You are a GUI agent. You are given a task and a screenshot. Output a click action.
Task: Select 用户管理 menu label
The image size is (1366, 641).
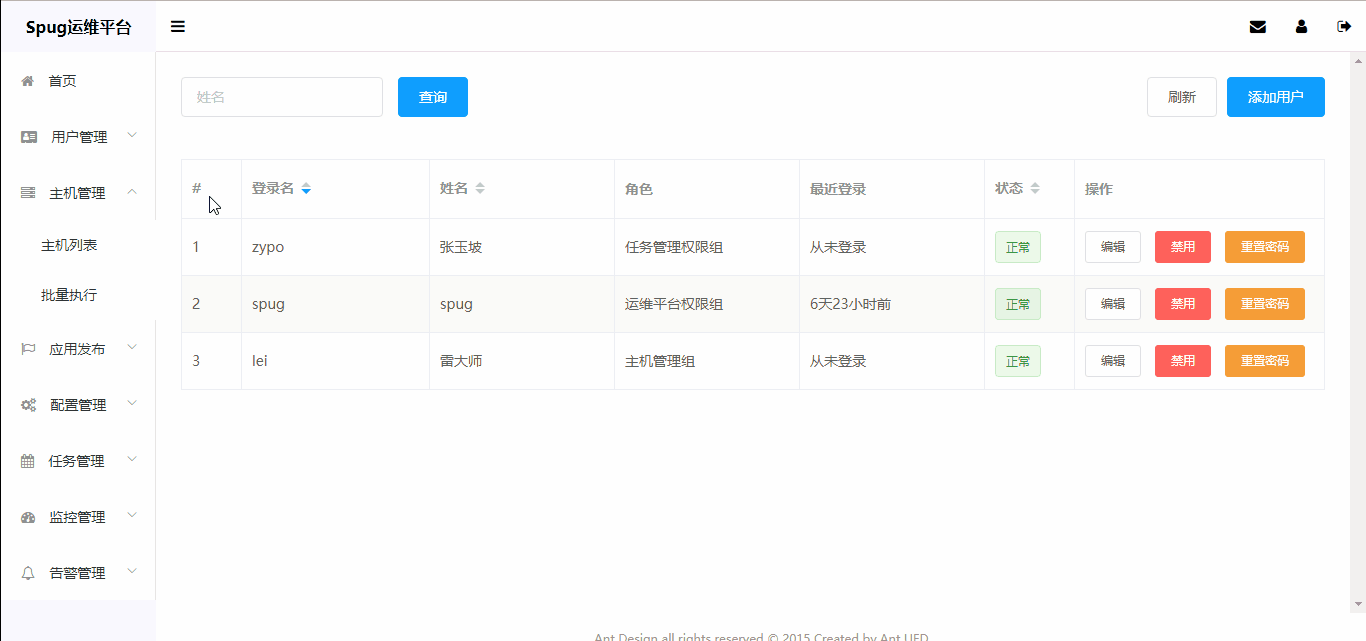click(79, 137)
